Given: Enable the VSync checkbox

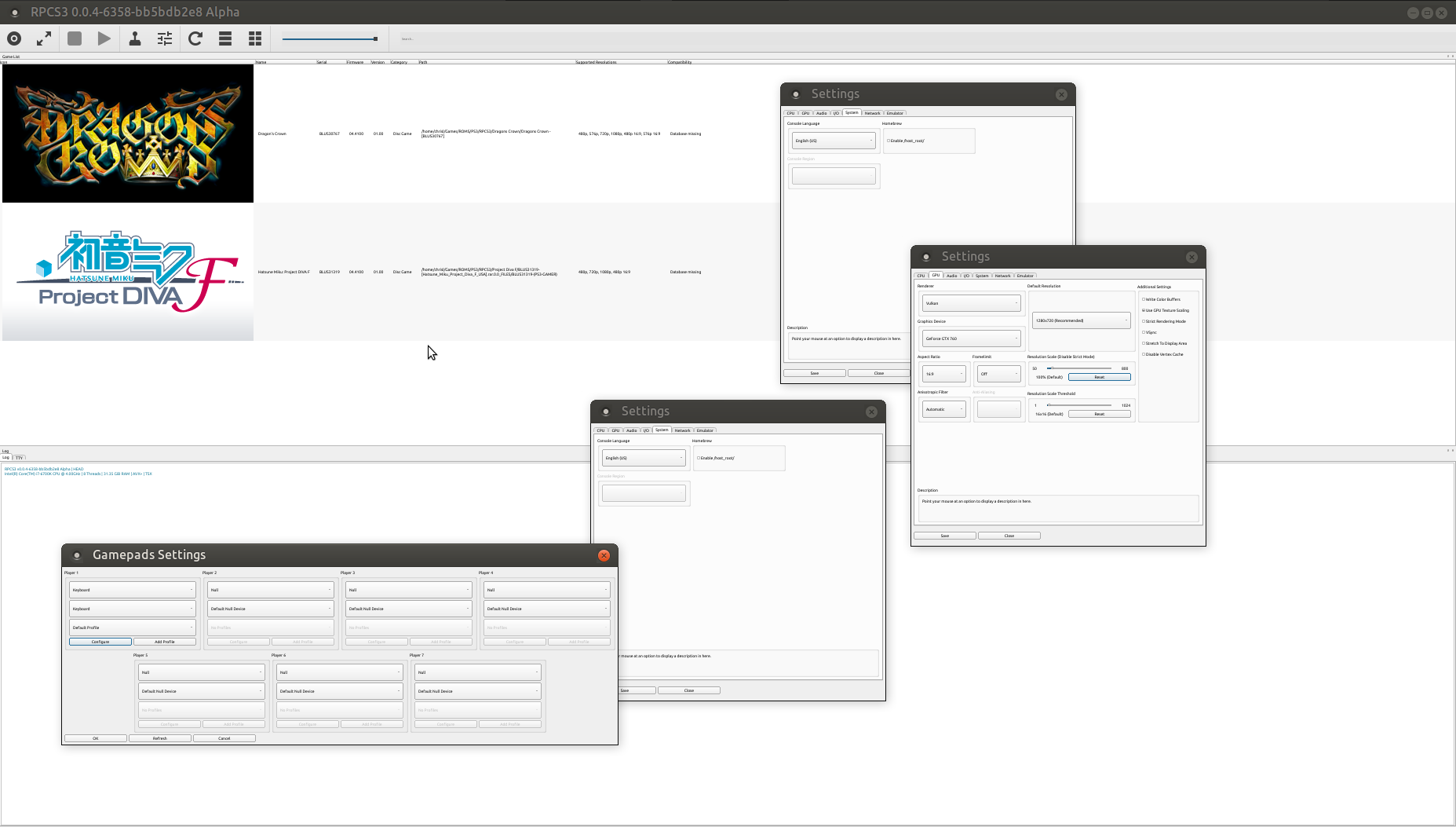Looking at the screenshot, I should click(1144, 332).
